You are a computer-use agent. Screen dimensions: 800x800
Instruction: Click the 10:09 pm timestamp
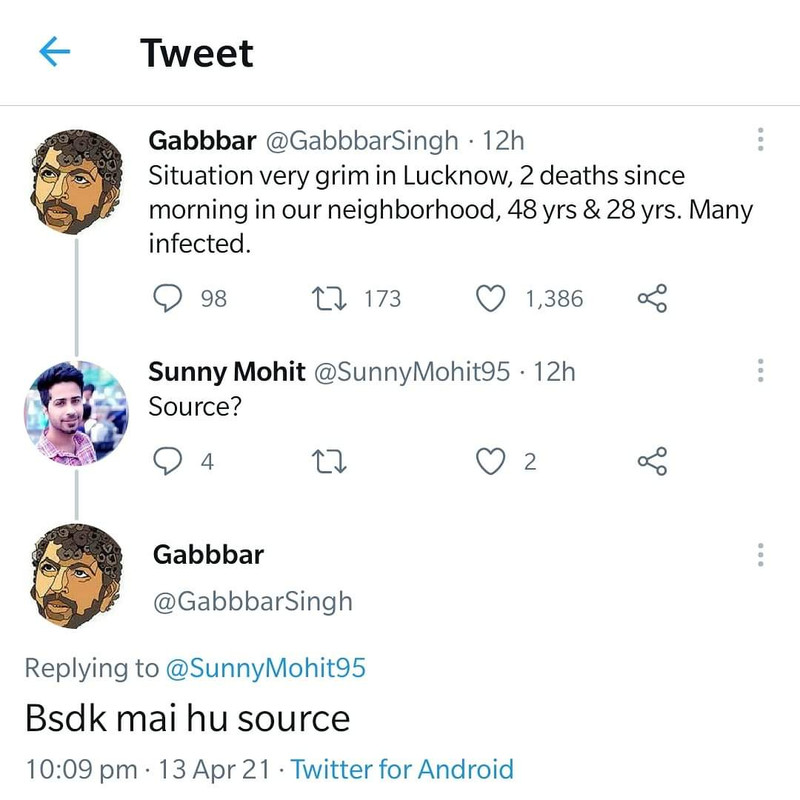81,769
